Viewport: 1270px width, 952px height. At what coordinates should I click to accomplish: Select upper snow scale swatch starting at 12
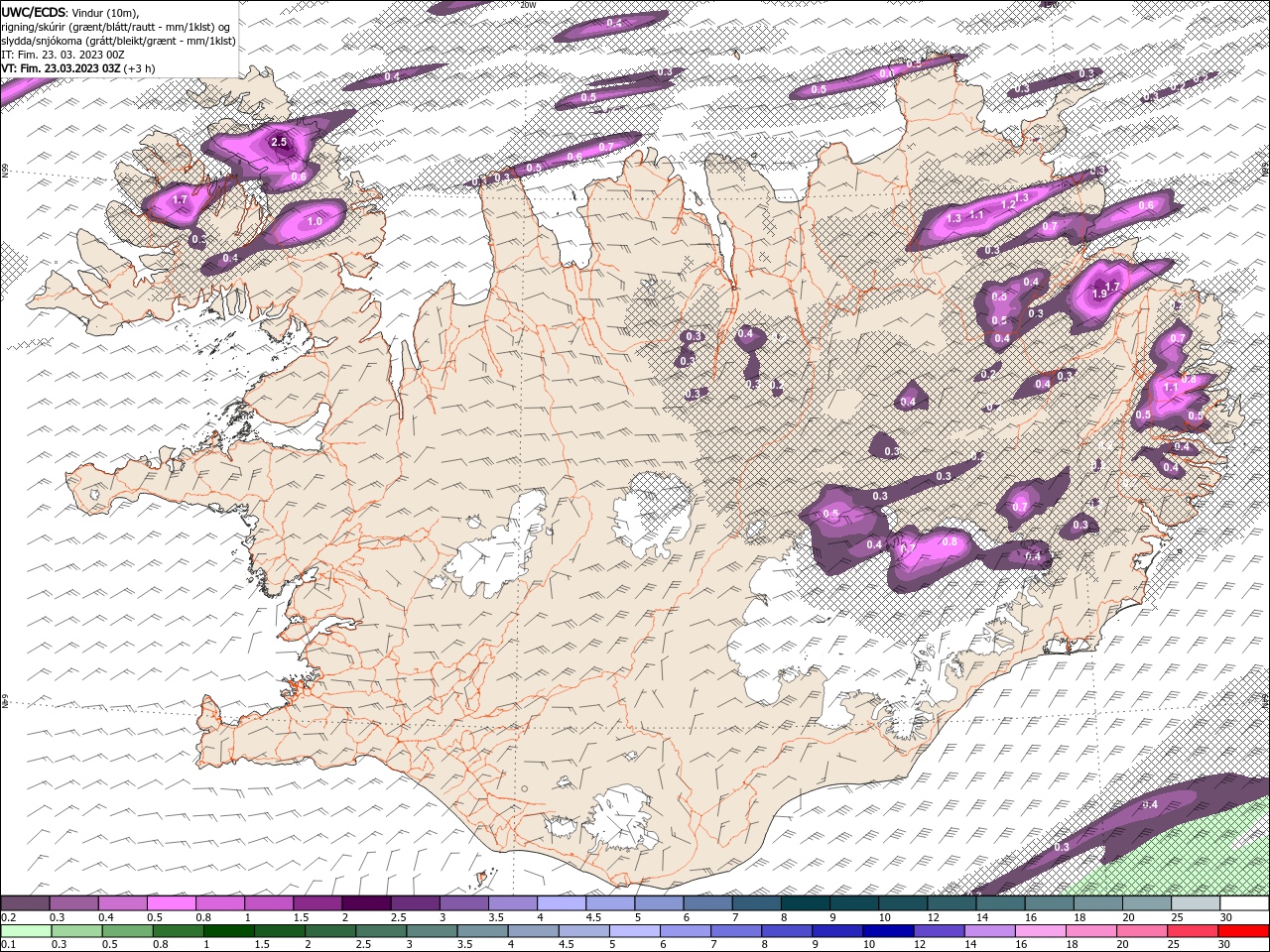click(952, 903)
